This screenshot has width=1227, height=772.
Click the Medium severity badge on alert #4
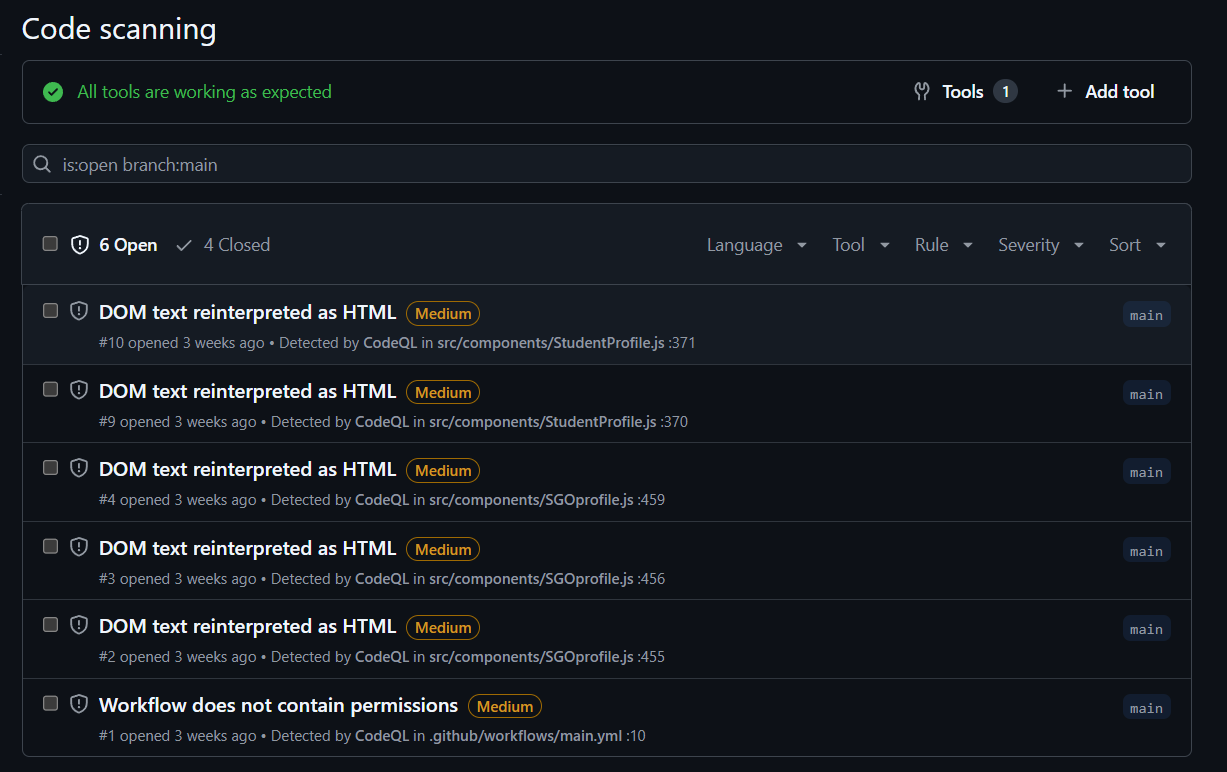tap(443, 470)
